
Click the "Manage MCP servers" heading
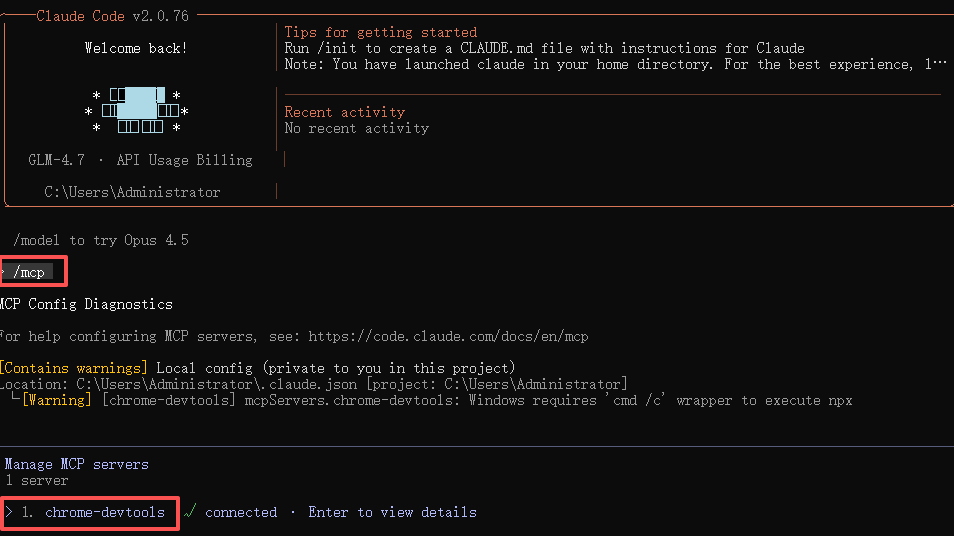tap(76, 464)
